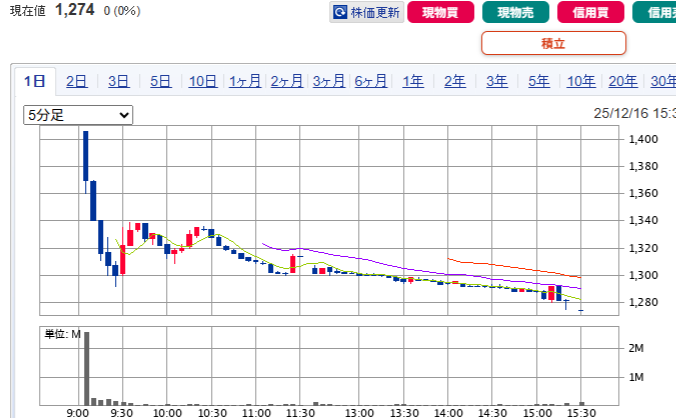Open the 10日 period tab
The width and height of the screenshot is (676, 418).
203,82
